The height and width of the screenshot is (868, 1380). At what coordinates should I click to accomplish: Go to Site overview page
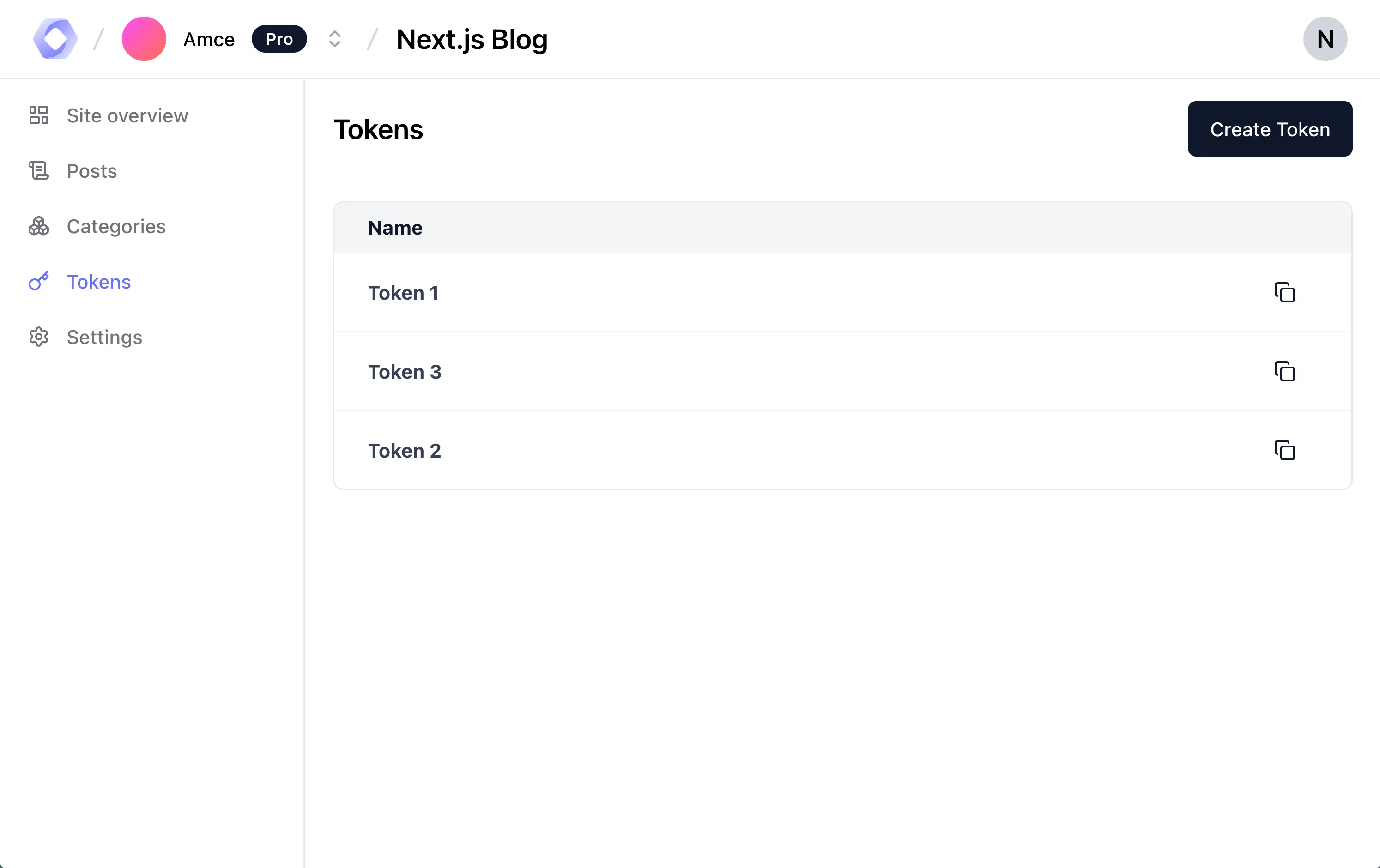point(127,116)
